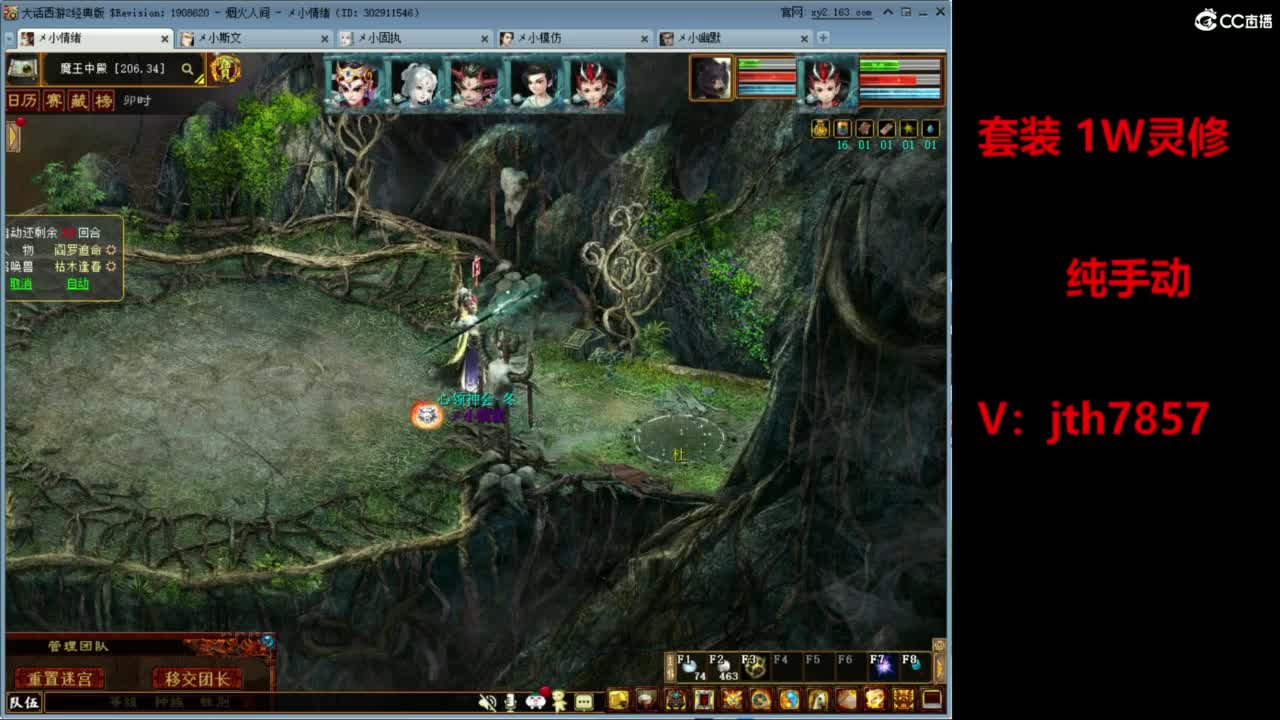Click the water-drop buff icon at the row's end
Viewport: 1280px width, 720px height.
(x=930, y=129)
